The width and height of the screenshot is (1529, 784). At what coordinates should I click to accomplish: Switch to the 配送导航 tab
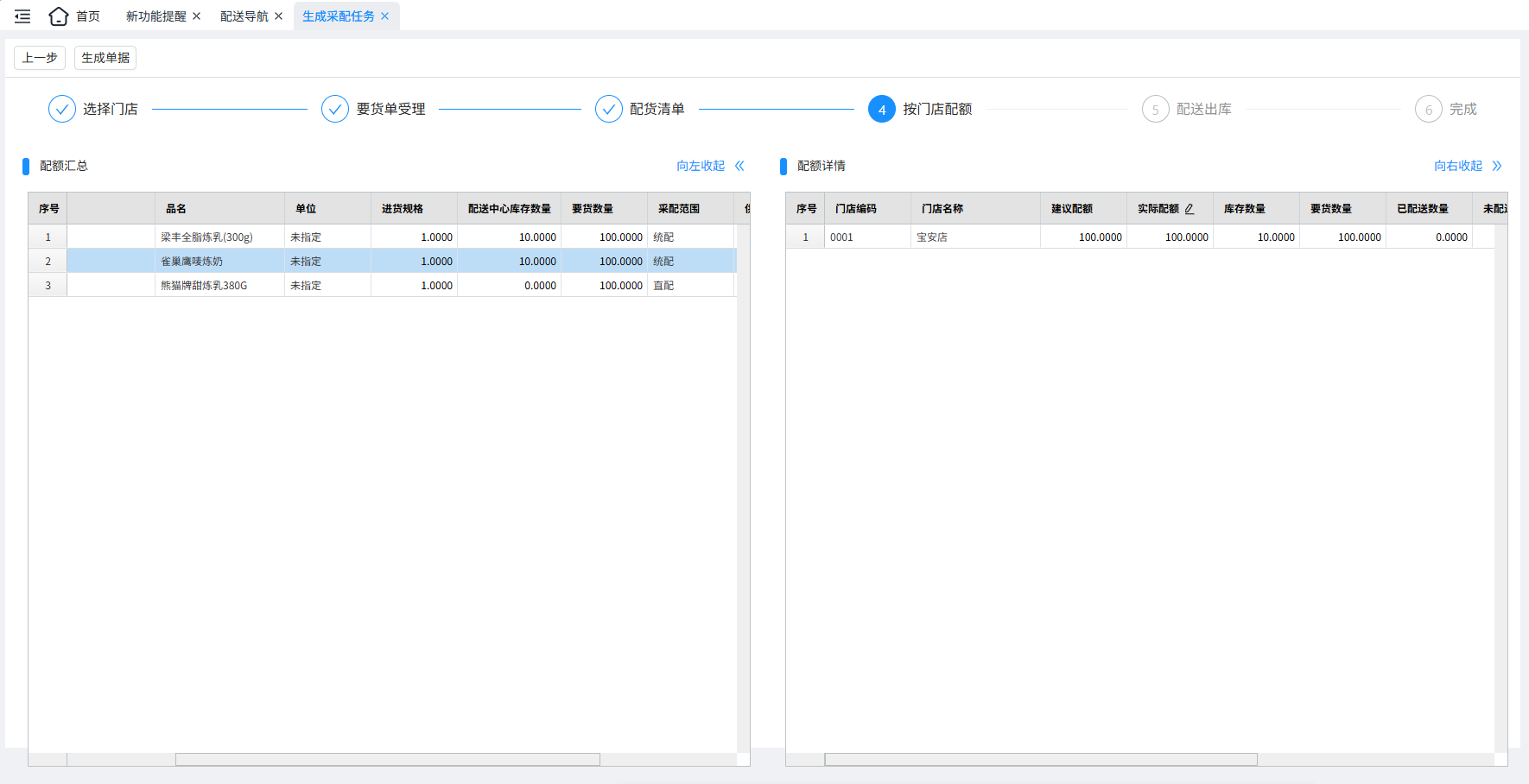(244, 16)
